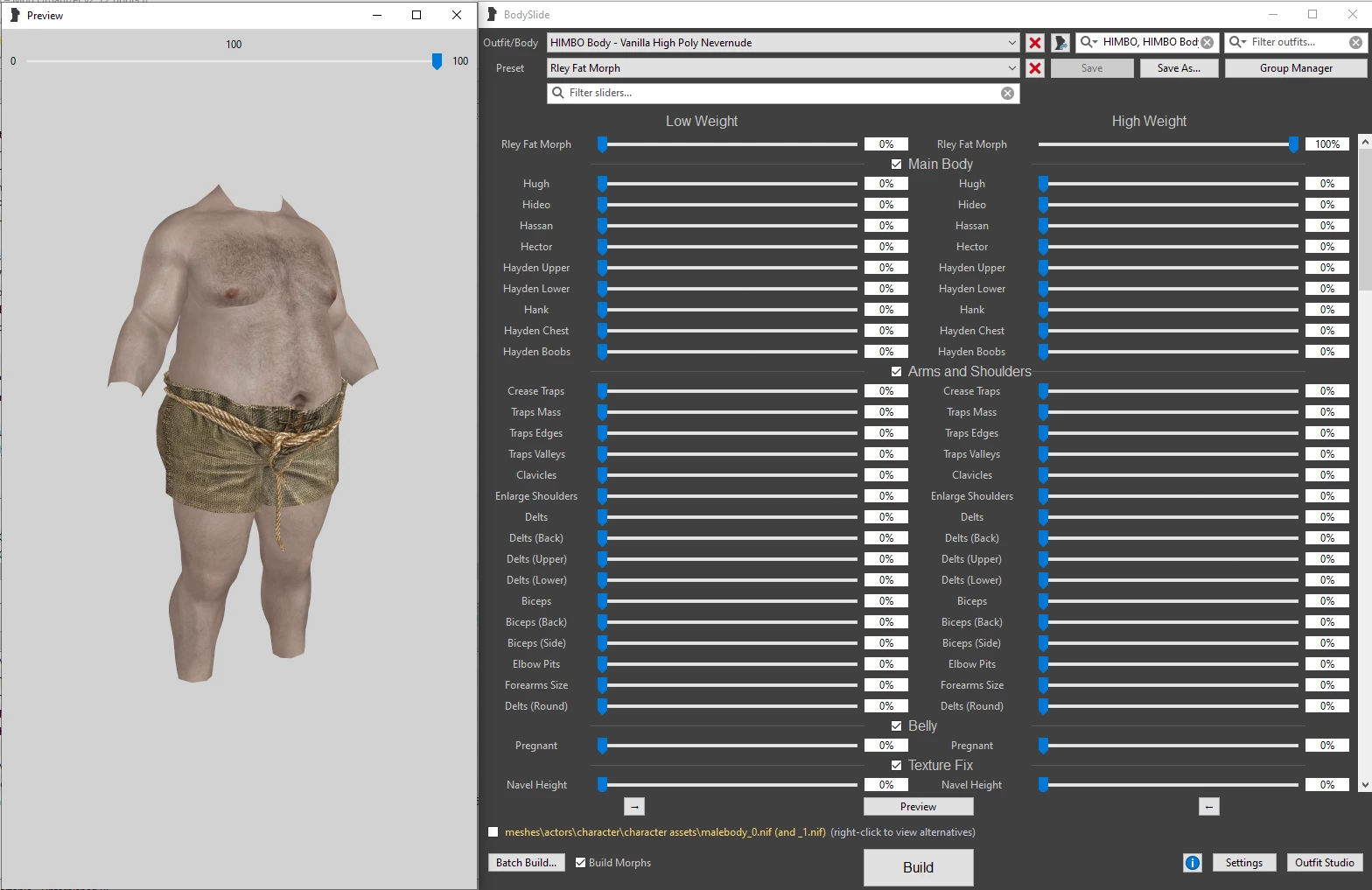The width and height of the screenshot is (1372, 890).
Task: Click the High Weight Crease Traps value box
Action: [x=1327, y=391]
